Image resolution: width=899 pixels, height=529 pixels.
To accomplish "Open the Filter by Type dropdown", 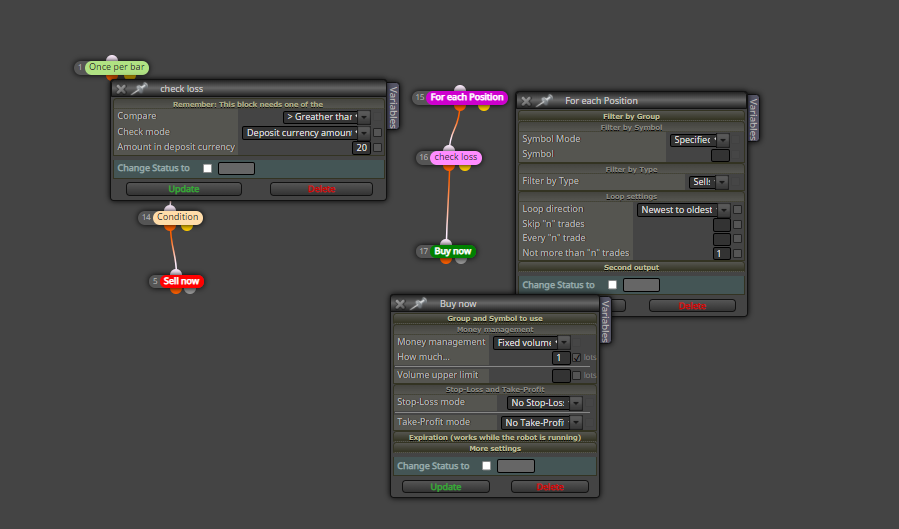I will [x=709, y=182].
